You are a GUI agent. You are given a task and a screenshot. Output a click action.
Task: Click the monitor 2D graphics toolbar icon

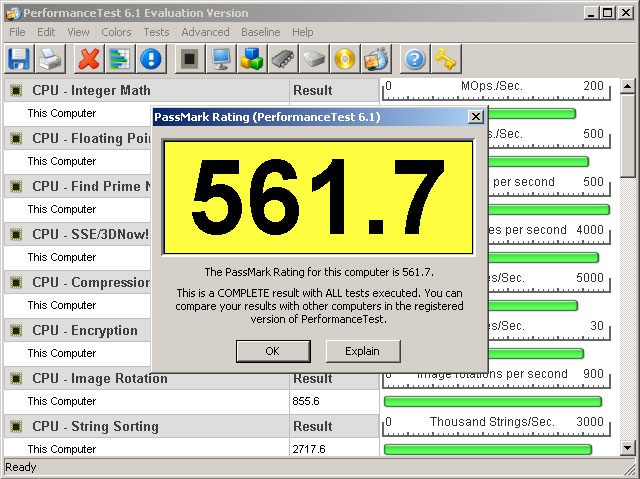[221, 59]
